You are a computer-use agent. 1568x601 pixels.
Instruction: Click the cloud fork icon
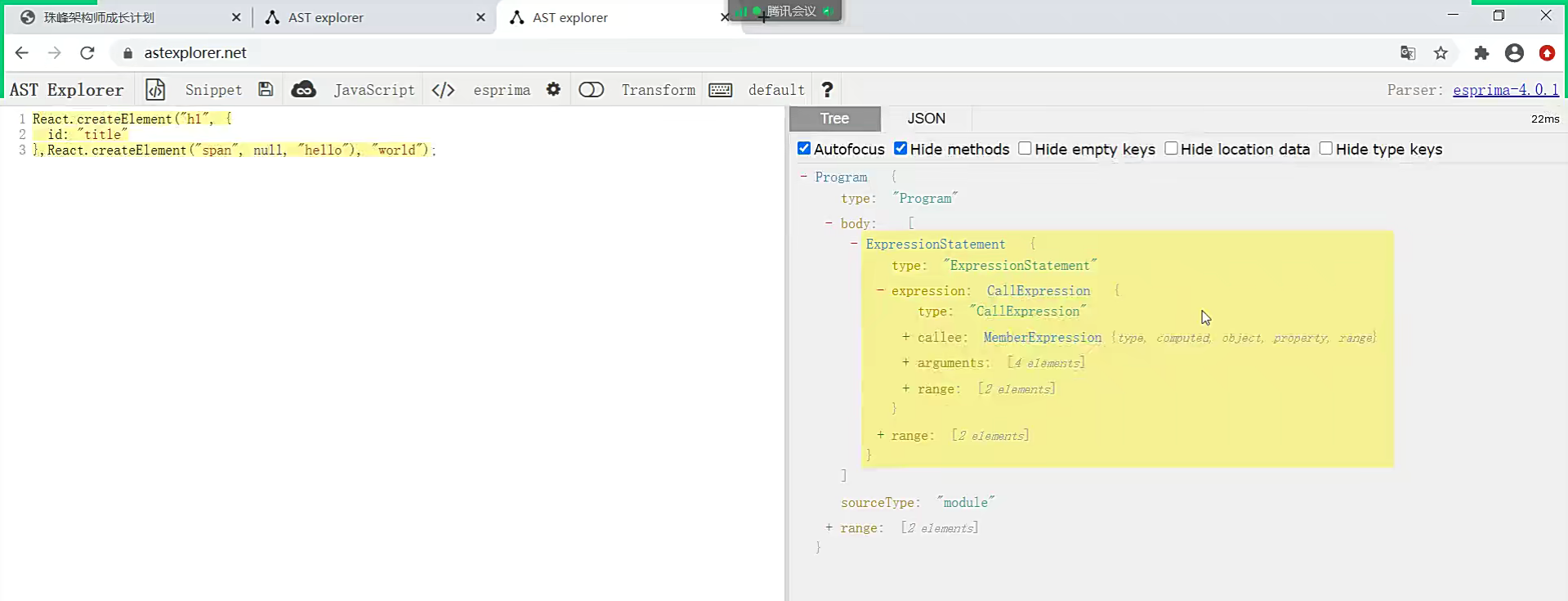303,89
